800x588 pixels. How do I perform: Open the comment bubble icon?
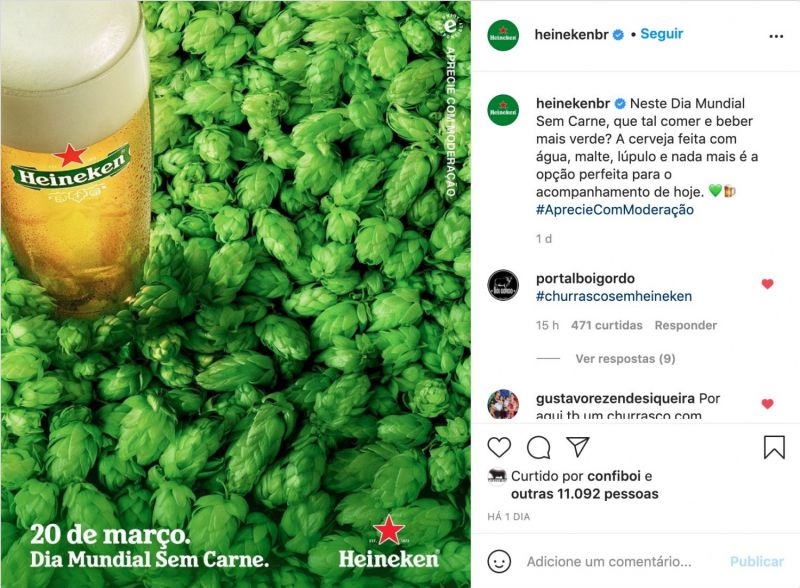click(538, 448)
